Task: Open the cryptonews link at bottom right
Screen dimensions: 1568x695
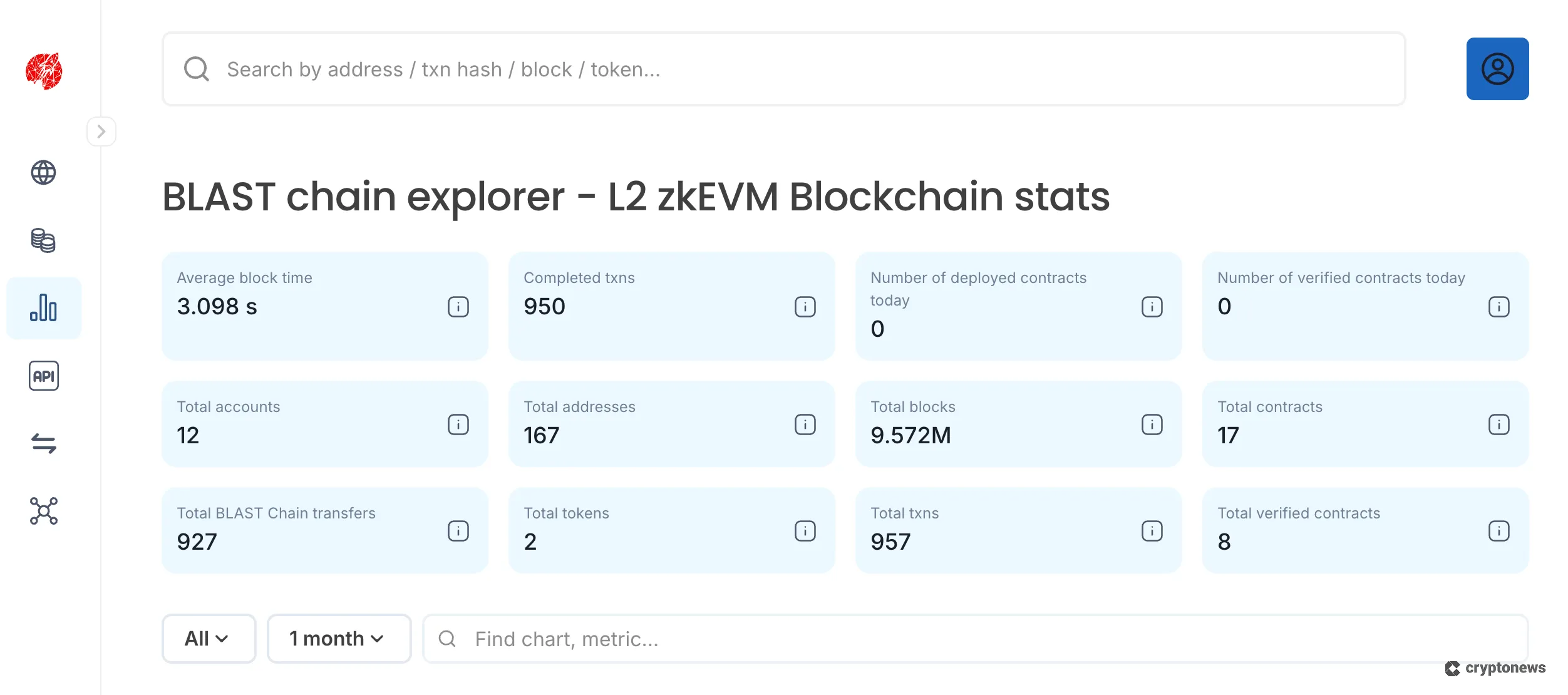Action: click(1495, 668)
